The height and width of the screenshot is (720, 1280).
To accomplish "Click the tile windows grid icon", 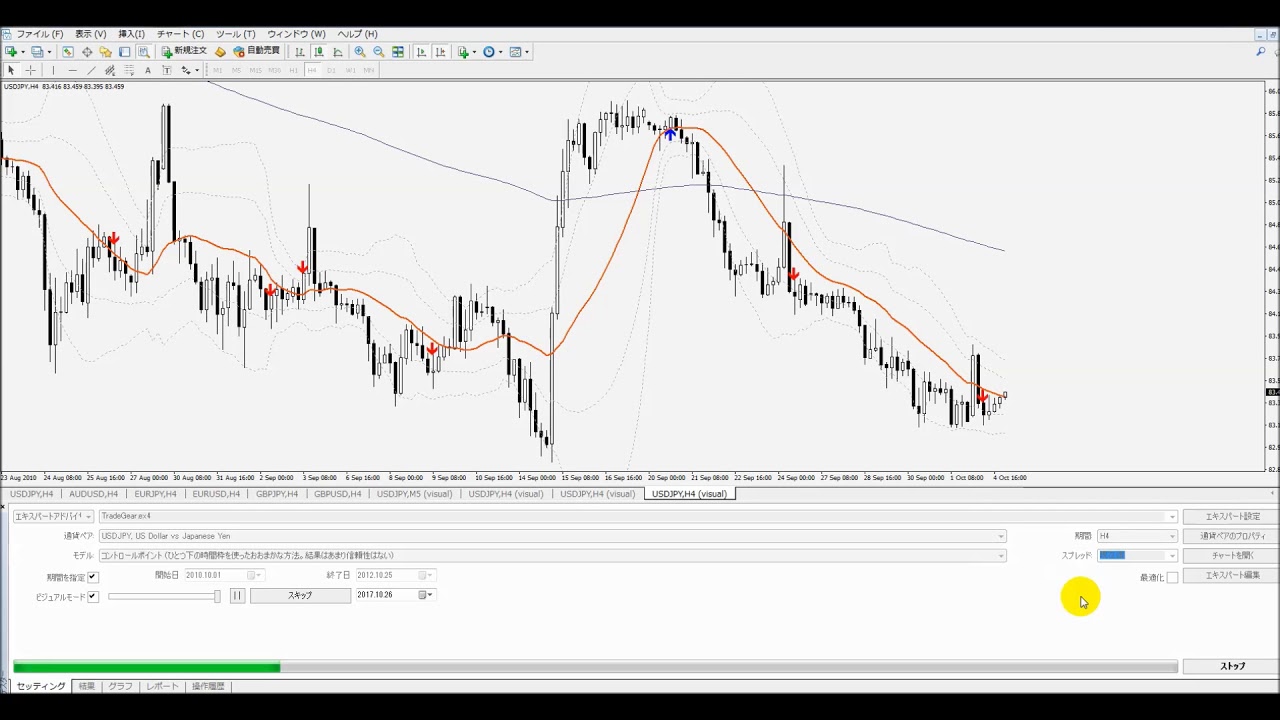I will tap(398, 52).
